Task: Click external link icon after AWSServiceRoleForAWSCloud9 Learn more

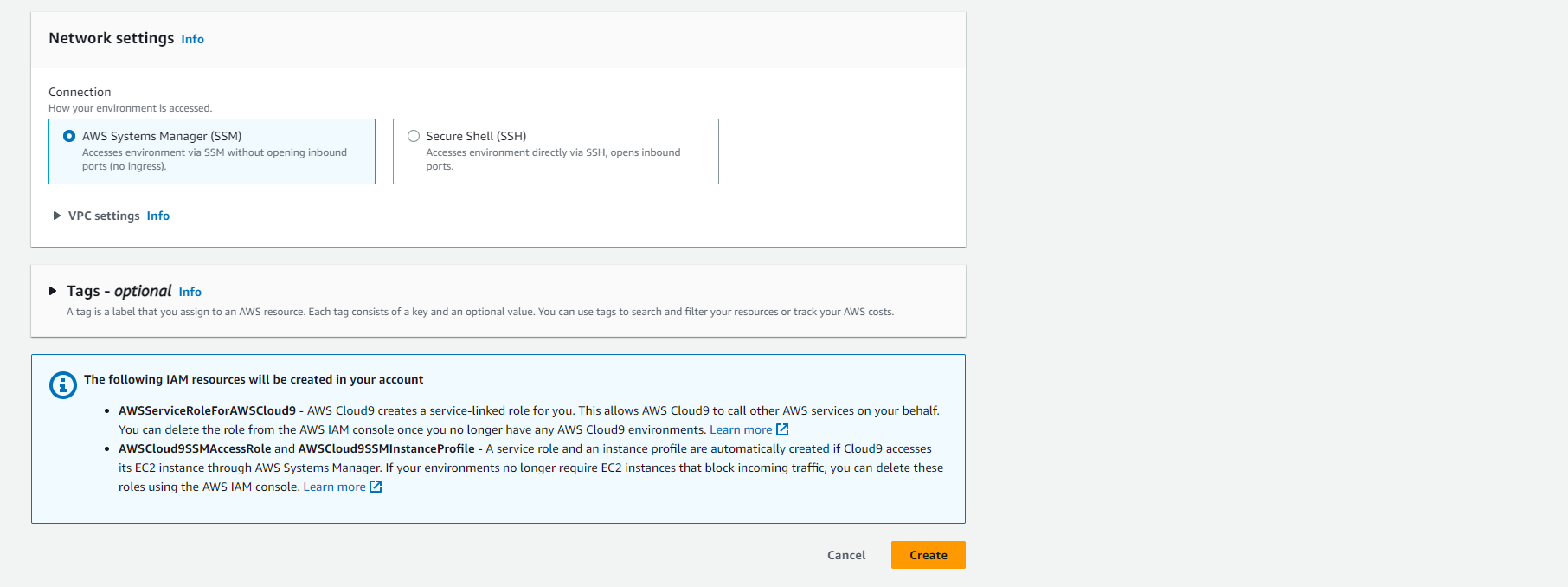Action: (782, 429)
